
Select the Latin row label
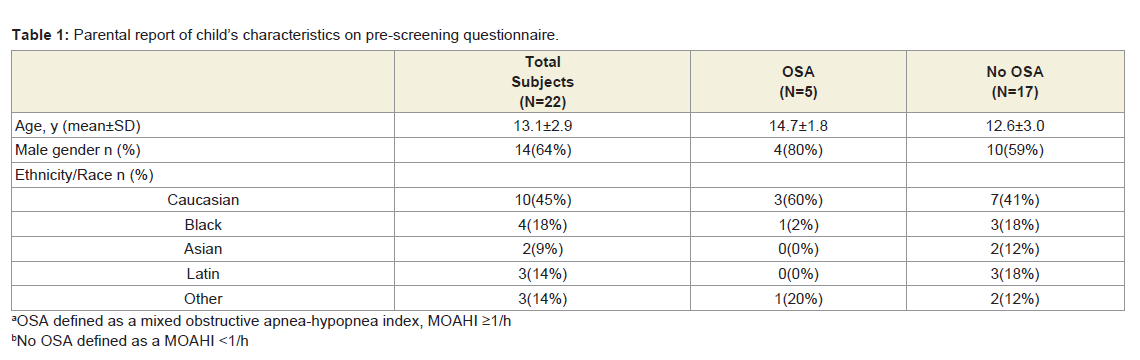point(203,273)
